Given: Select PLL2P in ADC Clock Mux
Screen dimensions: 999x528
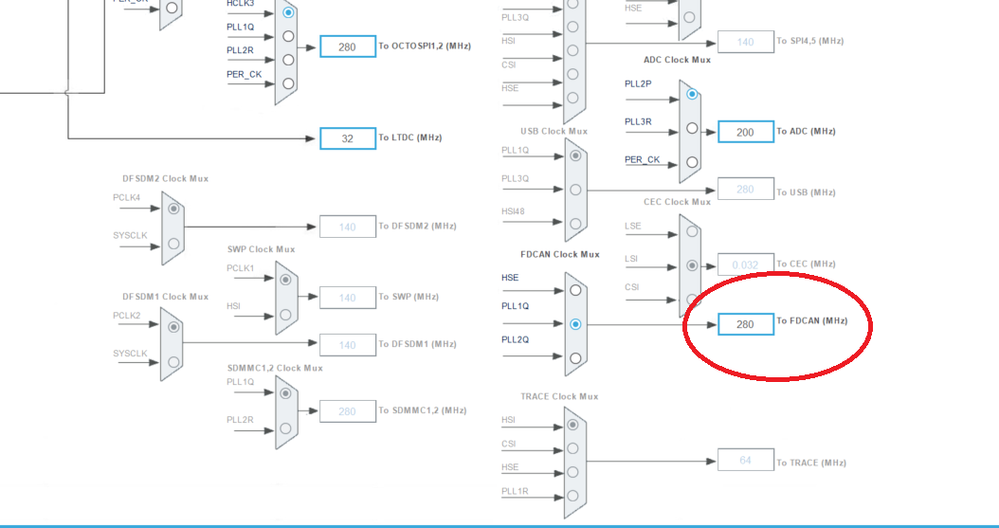Looking at the screenshot, I should click(x=693, y=94).
